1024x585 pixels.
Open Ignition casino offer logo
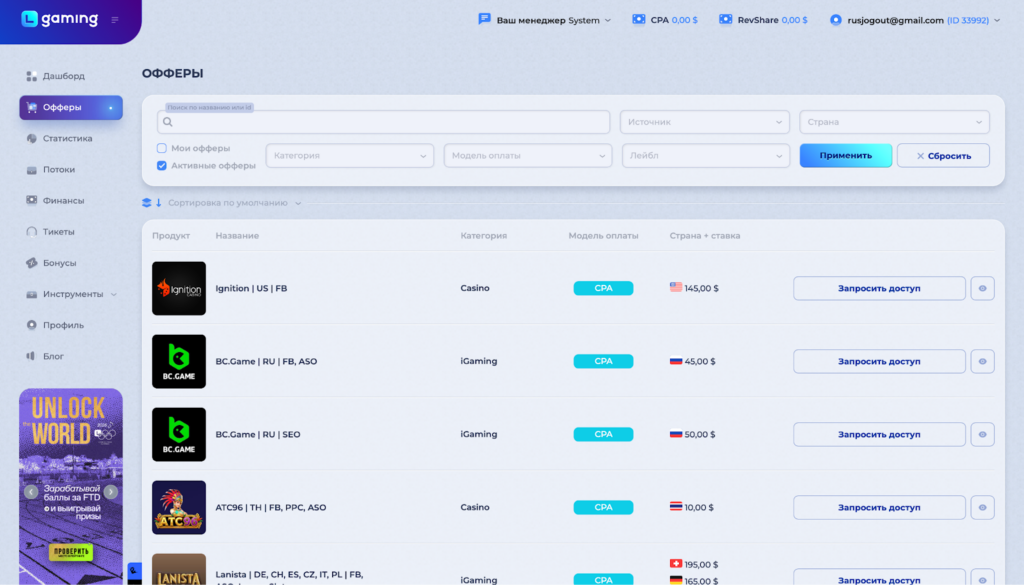point(179,289)
